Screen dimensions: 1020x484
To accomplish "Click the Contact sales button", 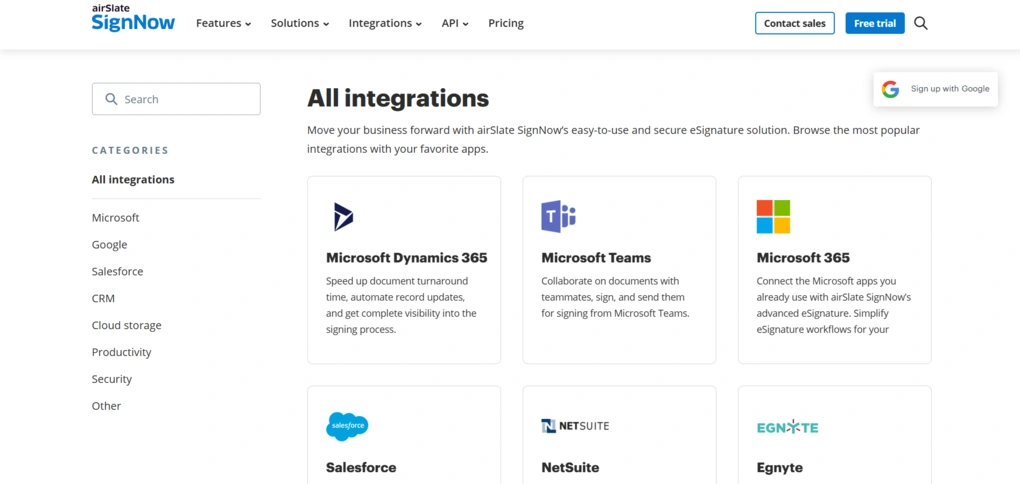I will 794,23.
